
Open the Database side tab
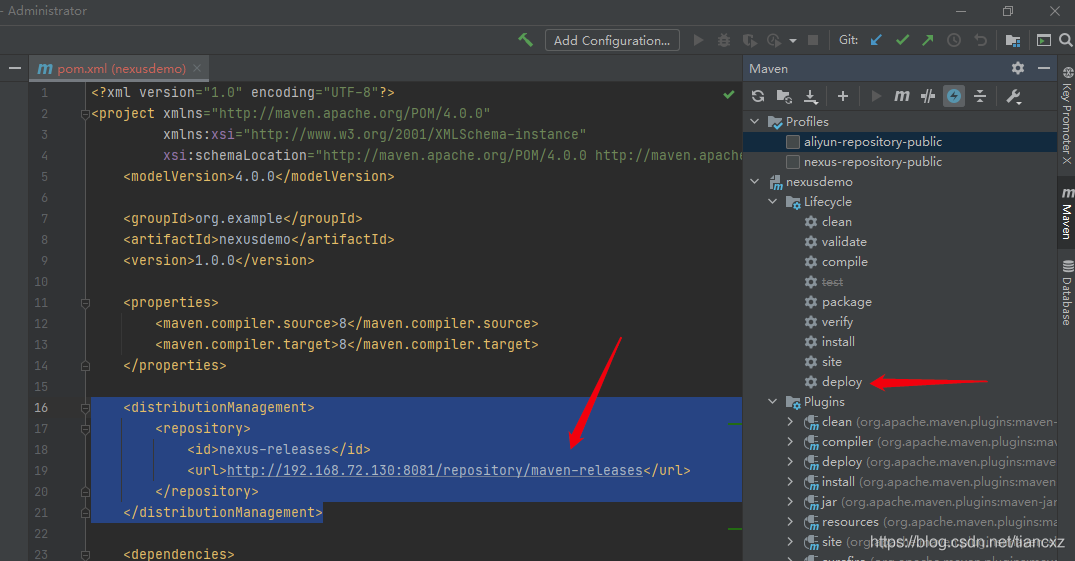(1066, 293)
